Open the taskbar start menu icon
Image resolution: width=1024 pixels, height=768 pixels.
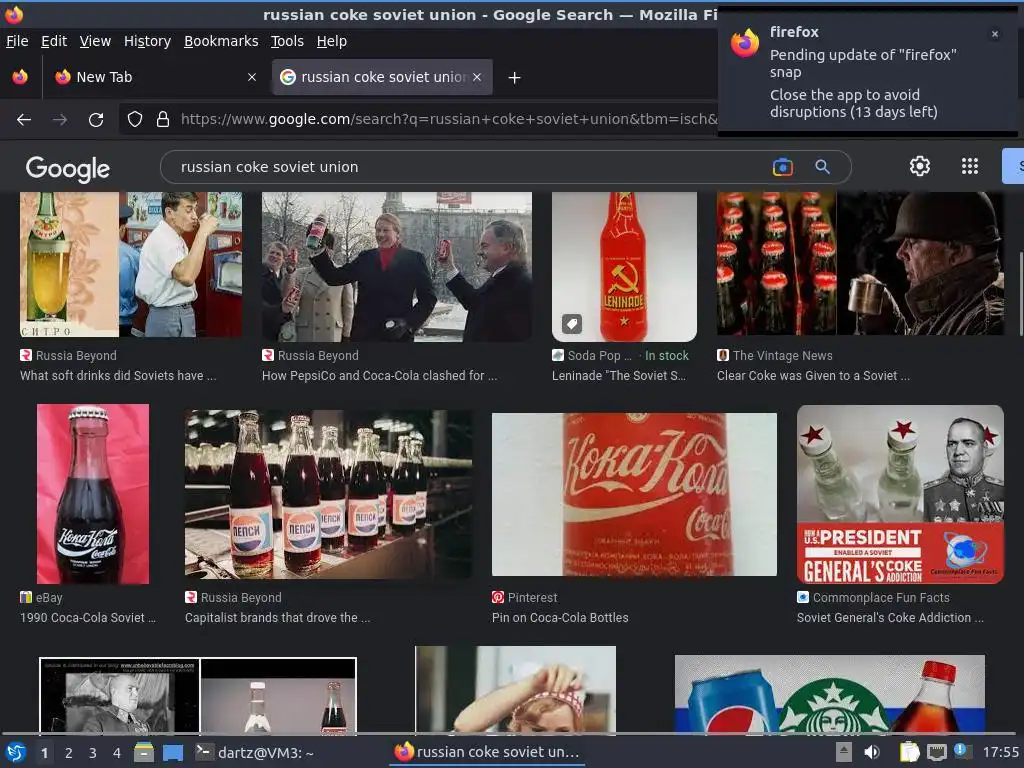coord(15,752)
